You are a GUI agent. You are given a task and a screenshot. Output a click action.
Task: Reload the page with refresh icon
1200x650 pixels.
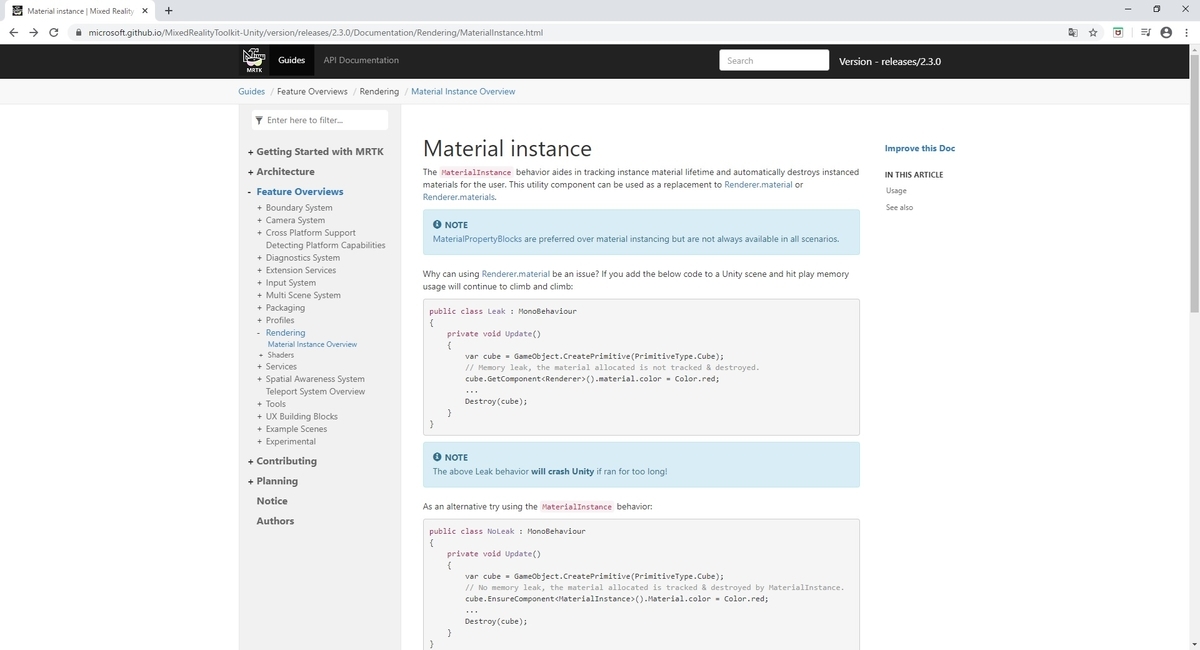[x=53, y=32]
